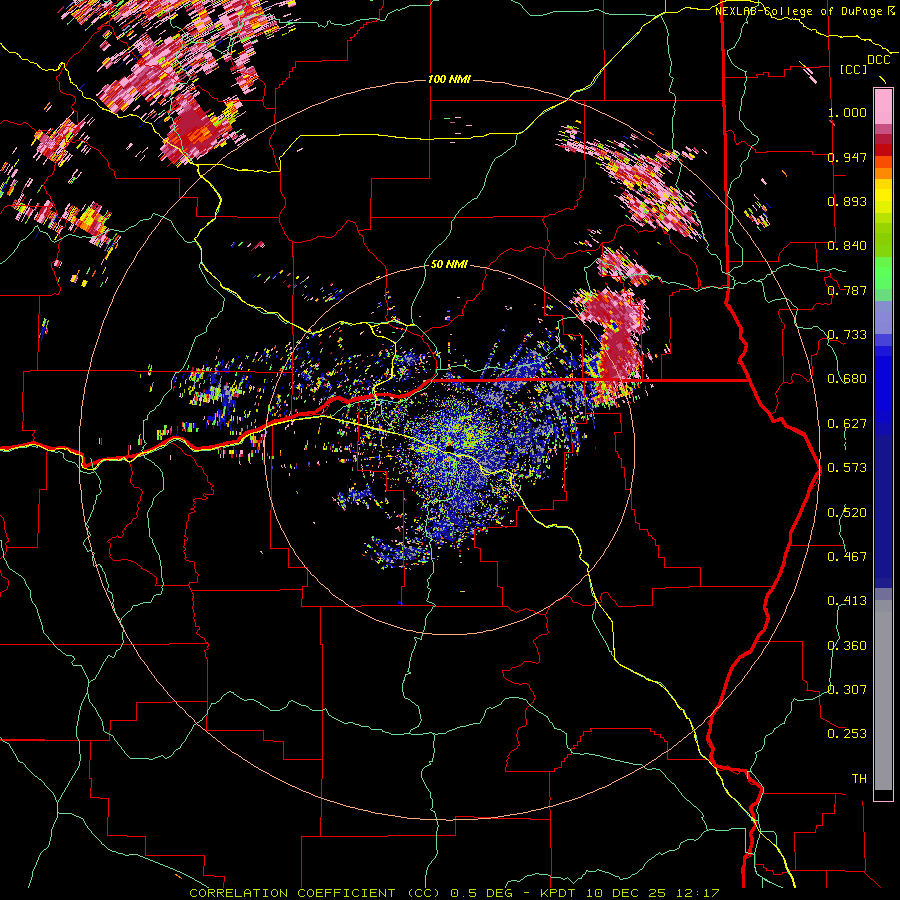Click the bright green segment of the color bar

(x=883, y=273)
